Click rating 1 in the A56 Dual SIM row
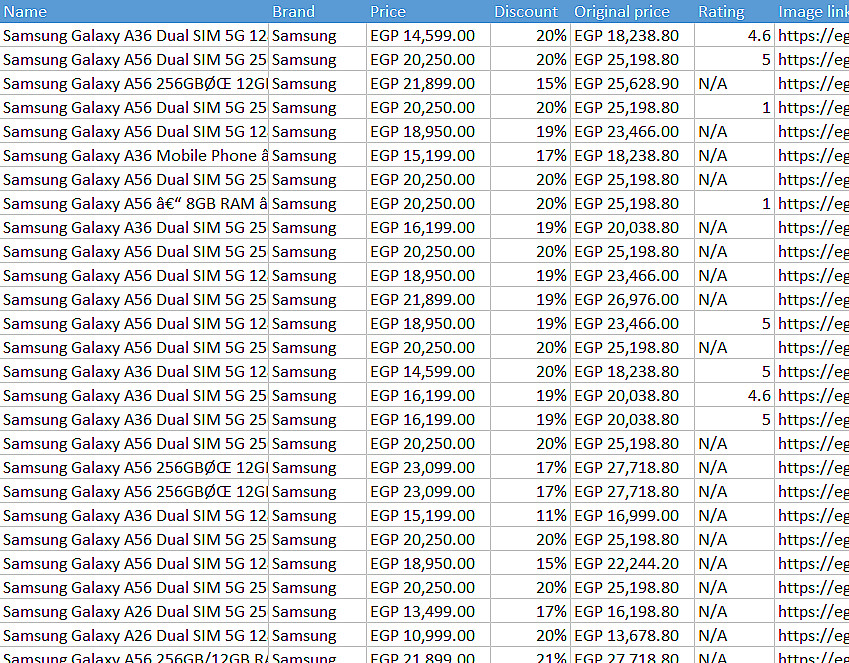 pyautogui.click(x=735, y=108)
